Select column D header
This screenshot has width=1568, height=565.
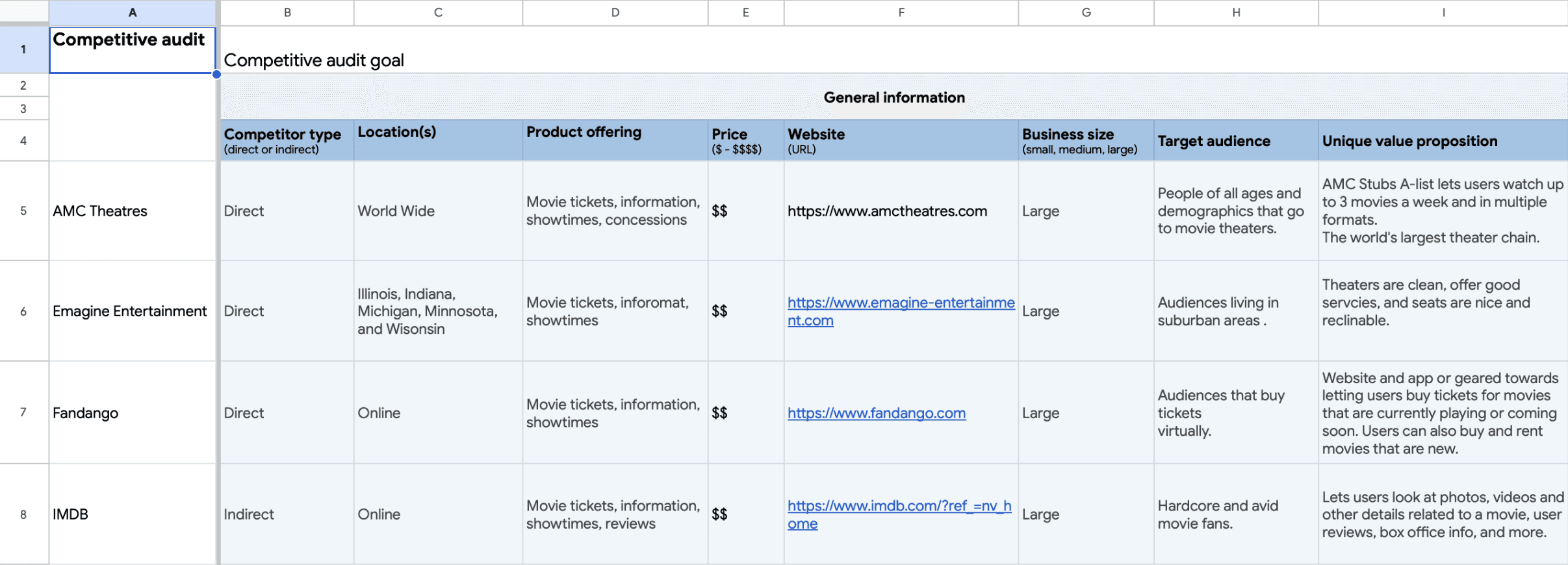tap(615, 12)
